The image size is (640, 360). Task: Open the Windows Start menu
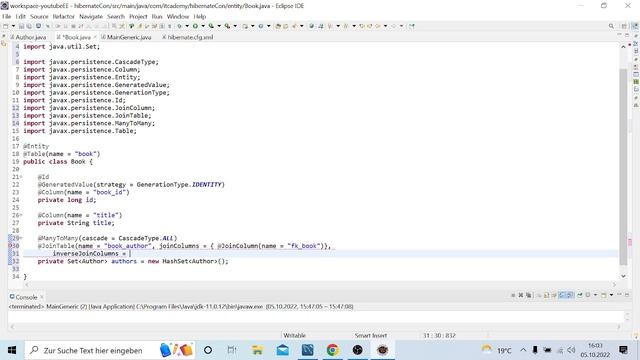point(12,350)
